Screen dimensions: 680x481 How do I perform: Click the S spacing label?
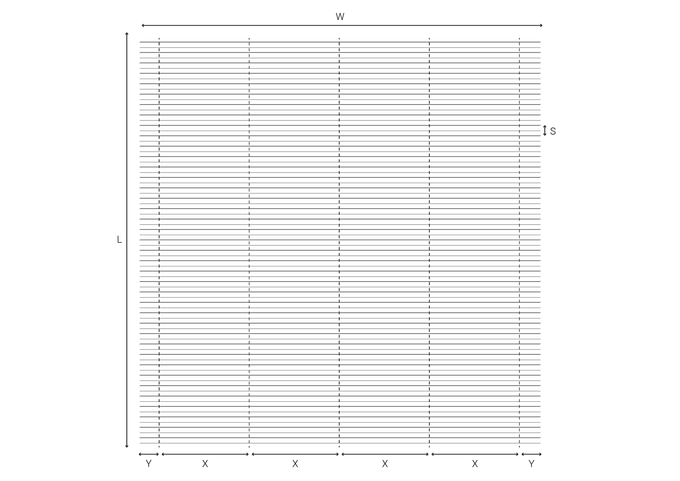tap(553, 131)
